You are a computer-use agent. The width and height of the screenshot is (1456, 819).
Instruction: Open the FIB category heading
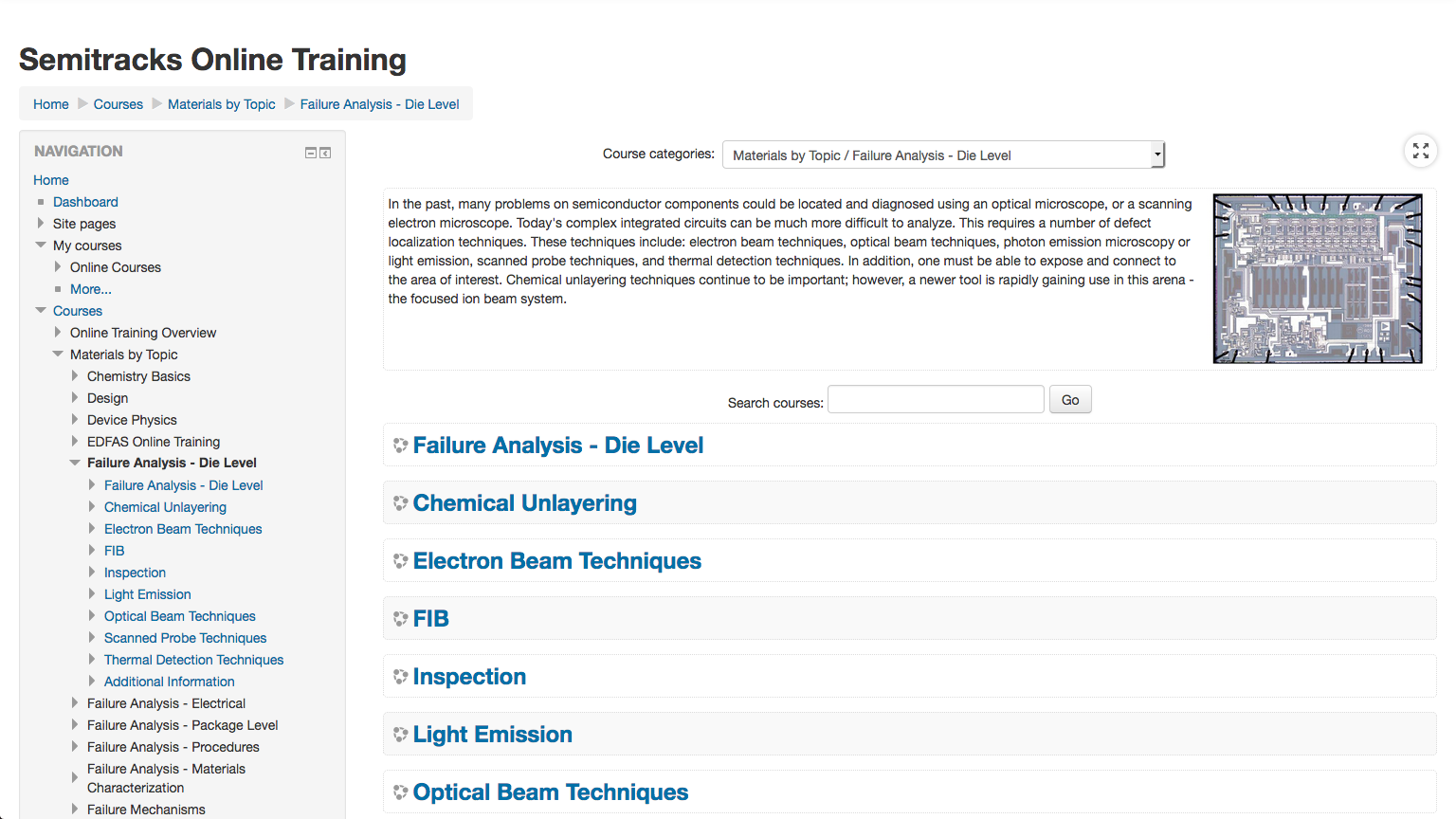click(x=431, y=619)
